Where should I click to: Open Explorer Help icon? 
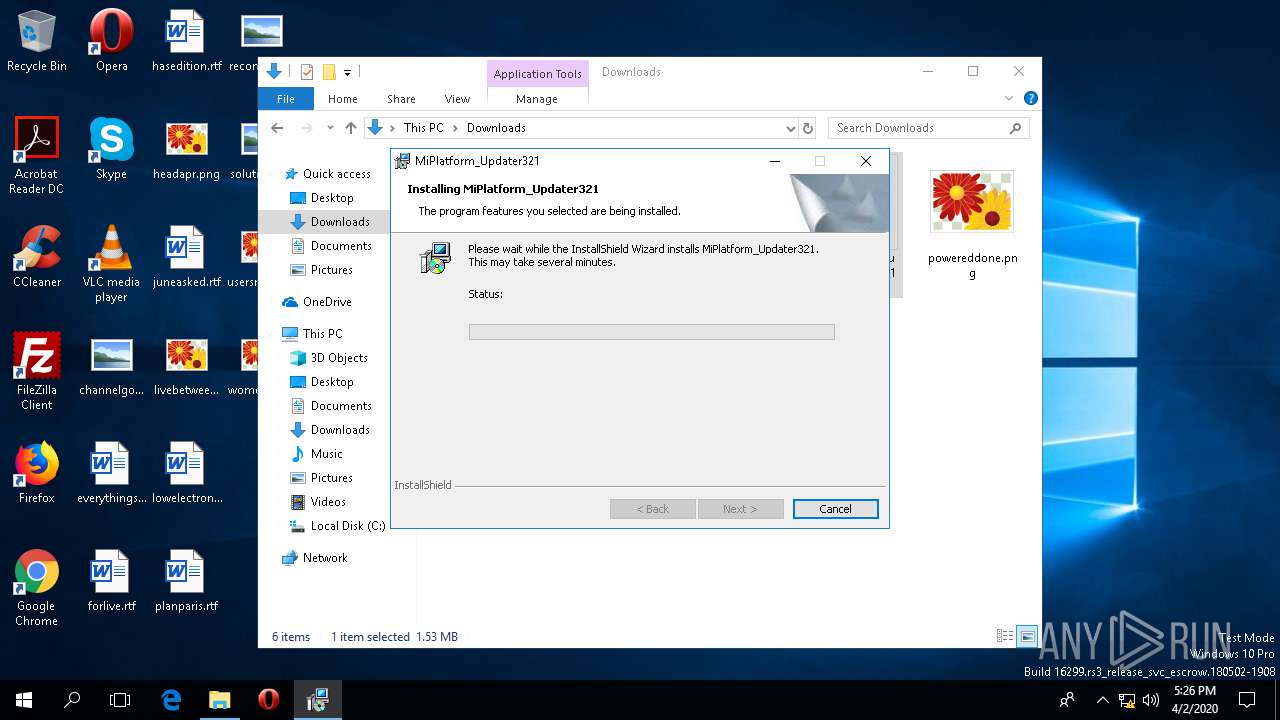click(x=1031, y=98)
